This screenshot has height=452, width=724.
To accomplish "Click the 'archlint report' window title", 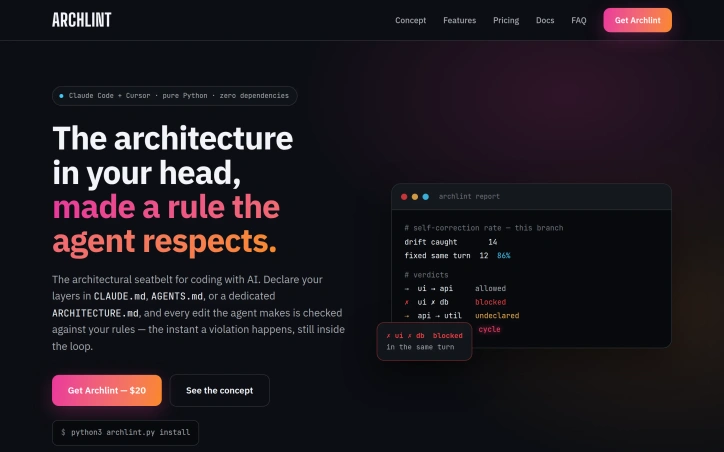I will [x=469, y=197].
